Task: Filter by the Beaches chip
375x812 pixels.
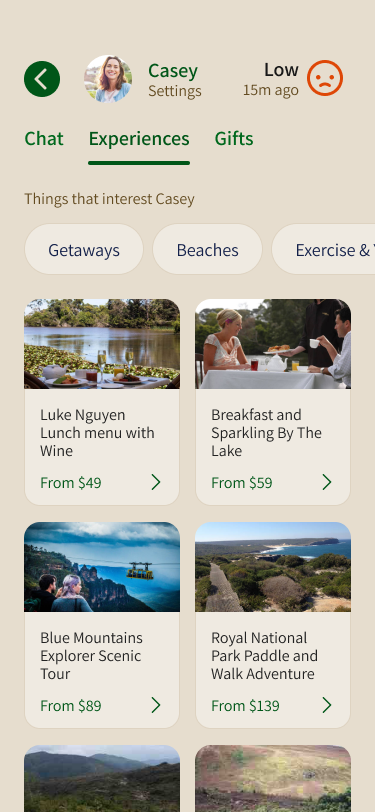Action: point(207,250)
